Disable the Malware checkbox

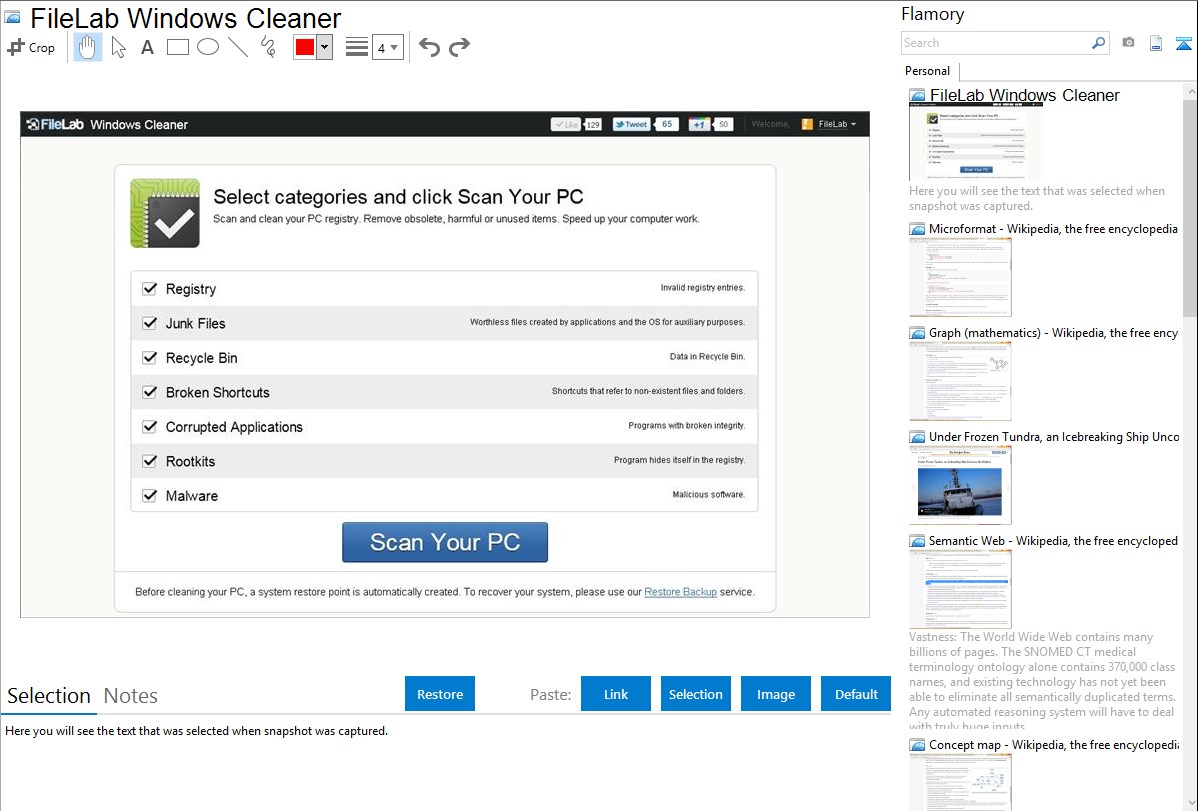tap(150, 495)
